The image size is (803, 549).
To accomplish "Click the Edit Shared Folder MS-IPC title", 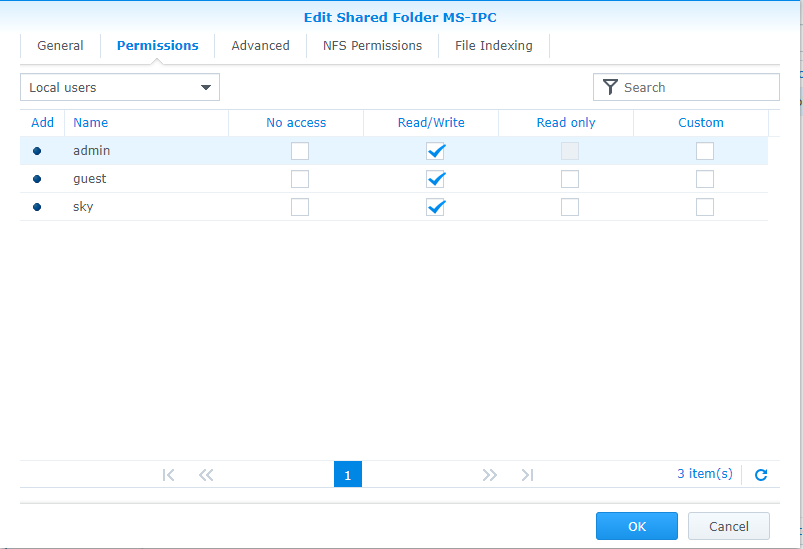I will tap(400, 17).
